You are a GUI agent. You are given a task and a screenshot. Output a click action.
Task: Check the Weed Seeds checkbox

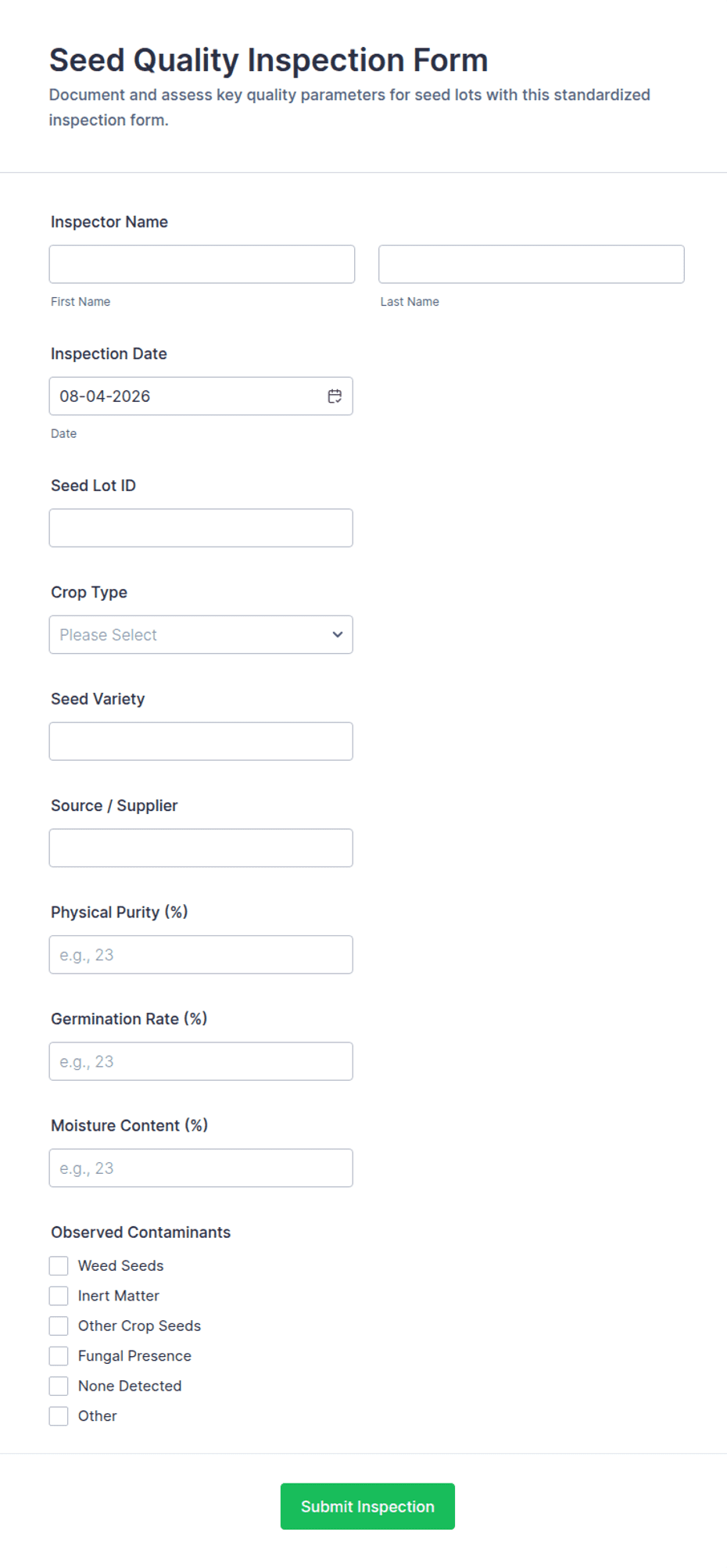[x=59, y=1266]
